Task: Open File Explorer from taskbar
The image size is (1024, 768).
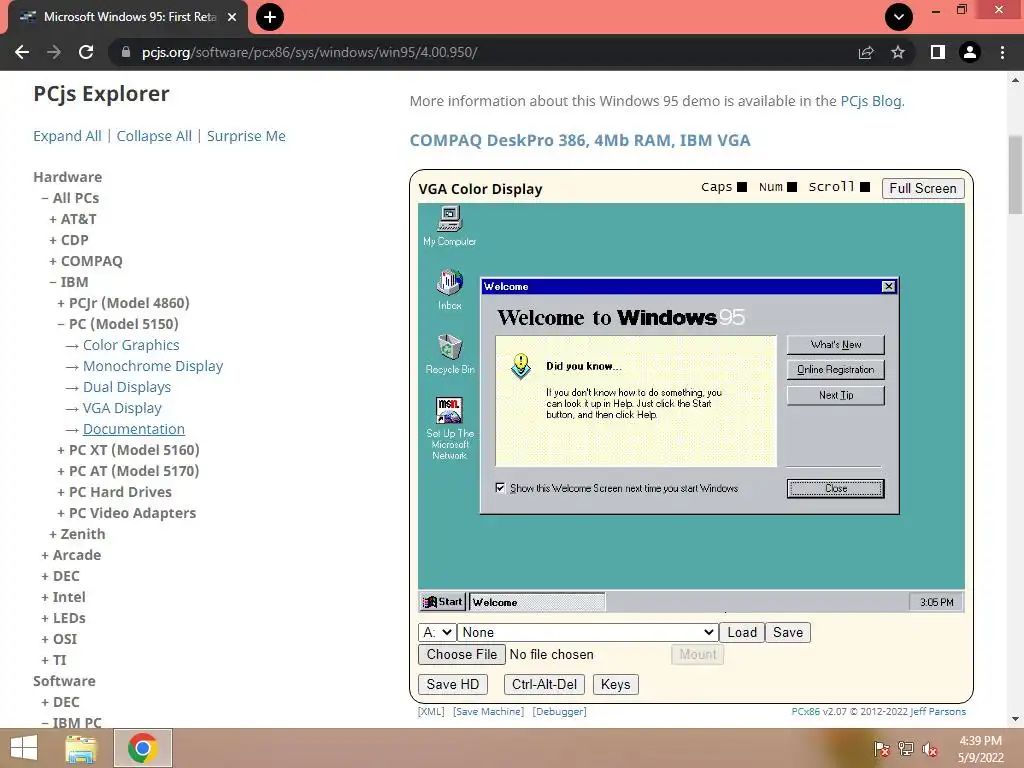Action: pyautogui.click(x=81, y=748)
